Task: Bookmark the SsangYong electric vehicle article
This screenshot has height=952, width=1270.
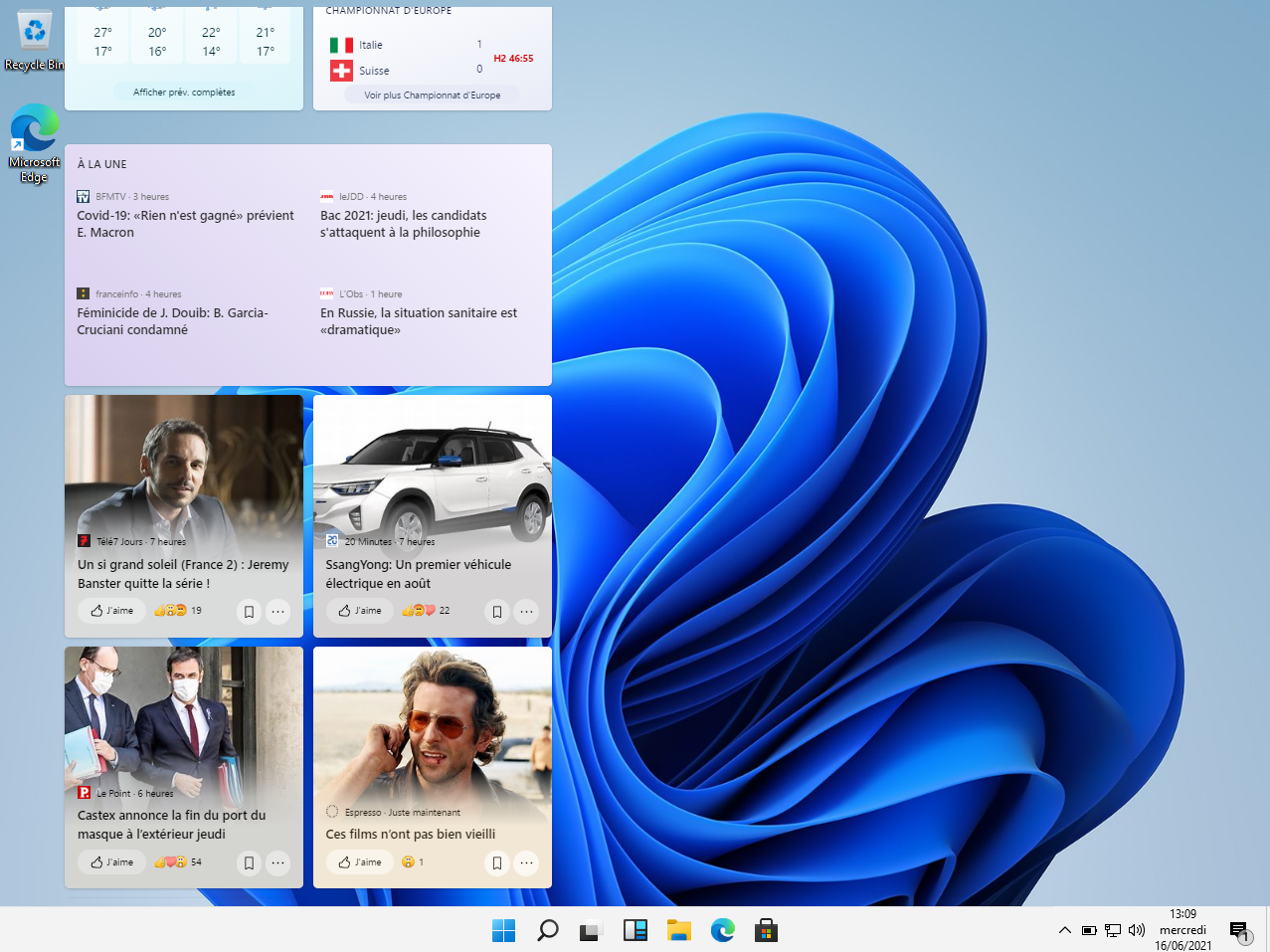Action: click(x=497, y=611)
